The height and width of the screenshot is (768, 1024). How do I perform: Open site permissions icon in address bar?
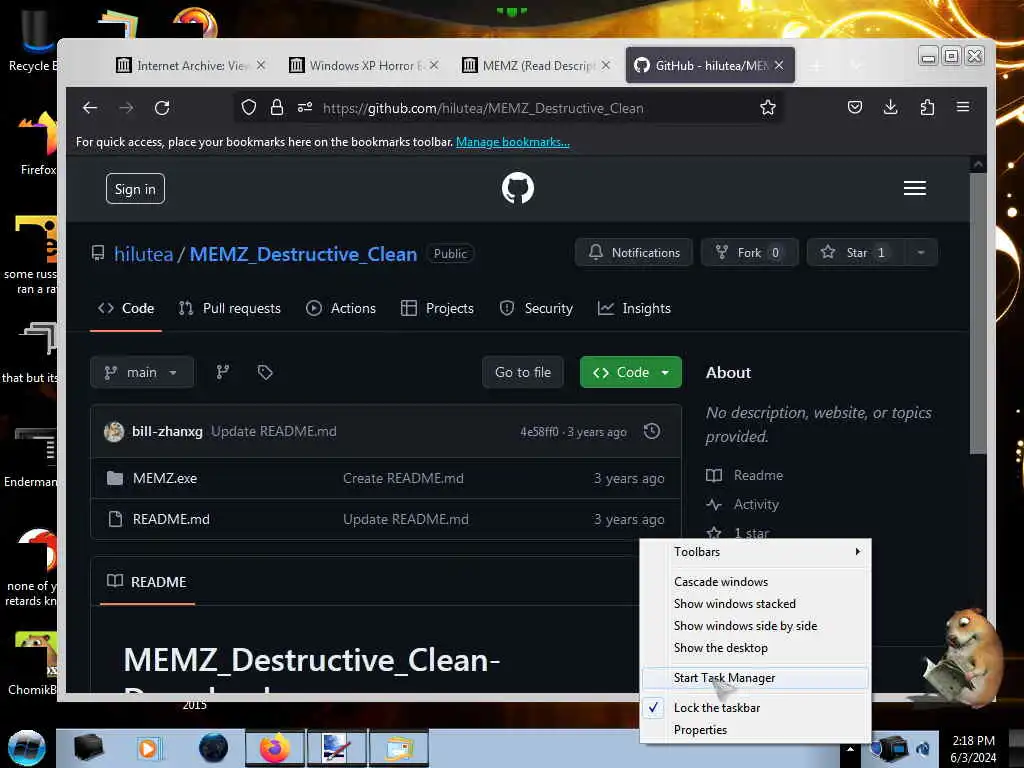click(305, 107)
